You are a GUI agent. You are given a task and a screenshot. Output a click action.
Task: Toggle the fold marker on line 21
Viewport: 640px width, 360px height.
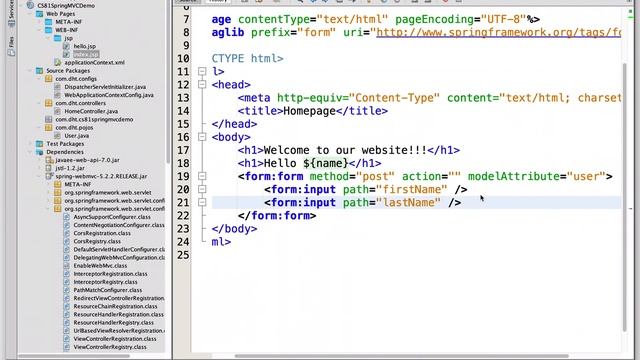tap(202, 202)
